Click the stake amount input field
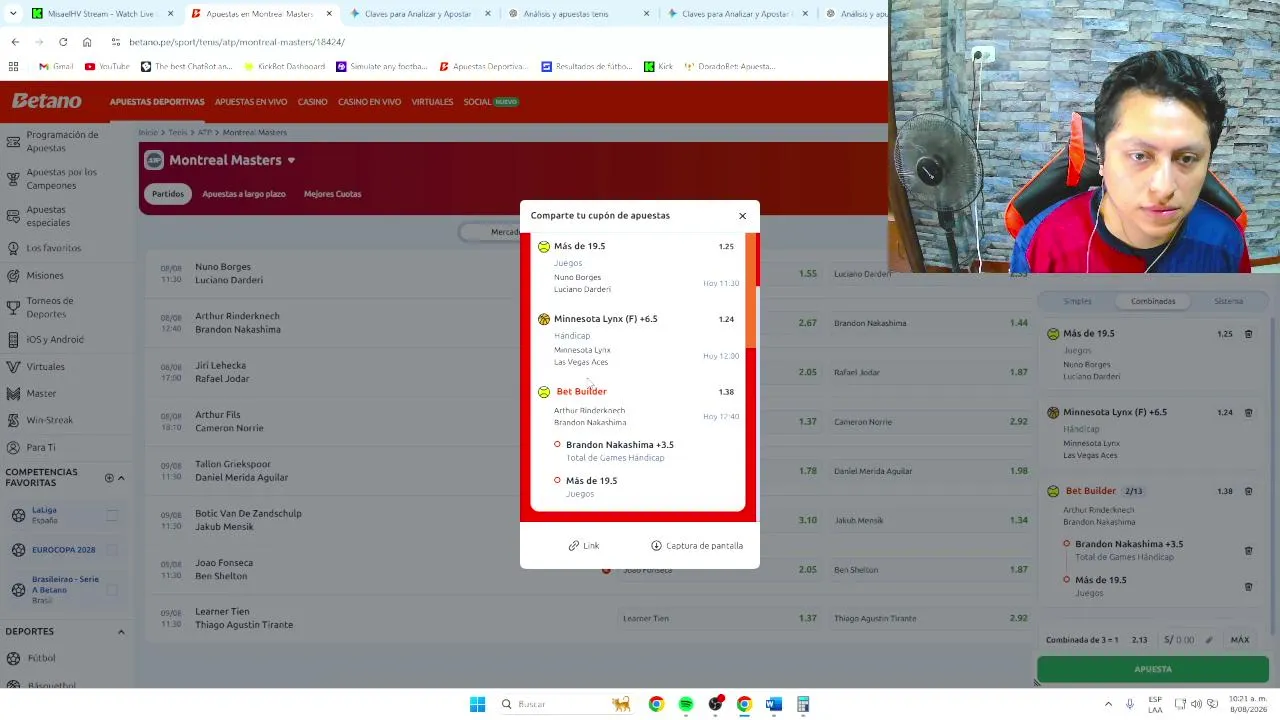The height and width of the screenshot is (720, 1280). pyautogui.click(x=1187, y=640)
